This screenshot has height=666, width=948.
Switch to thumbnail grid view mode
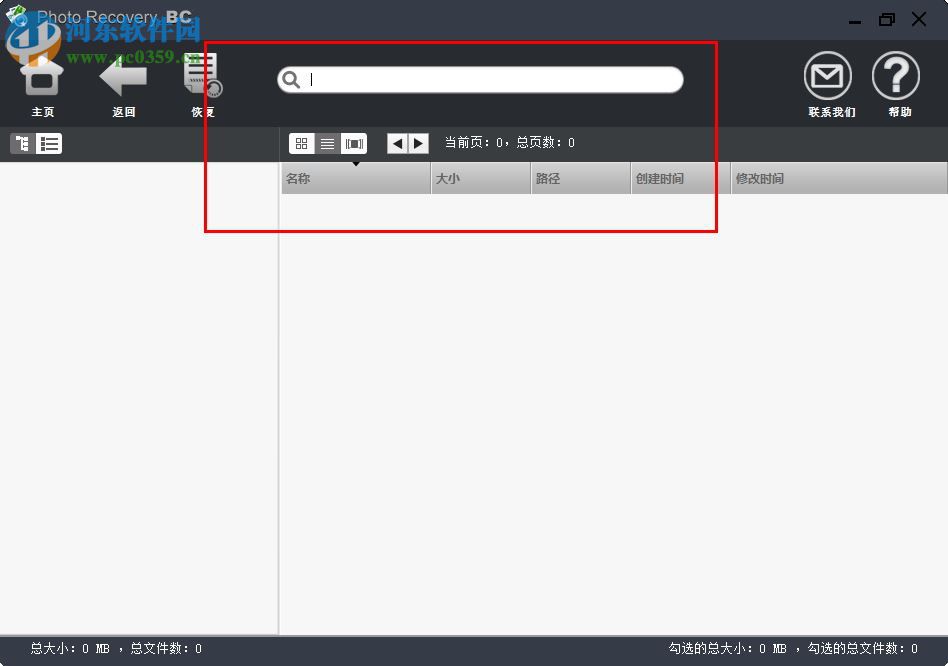(301, 143)
